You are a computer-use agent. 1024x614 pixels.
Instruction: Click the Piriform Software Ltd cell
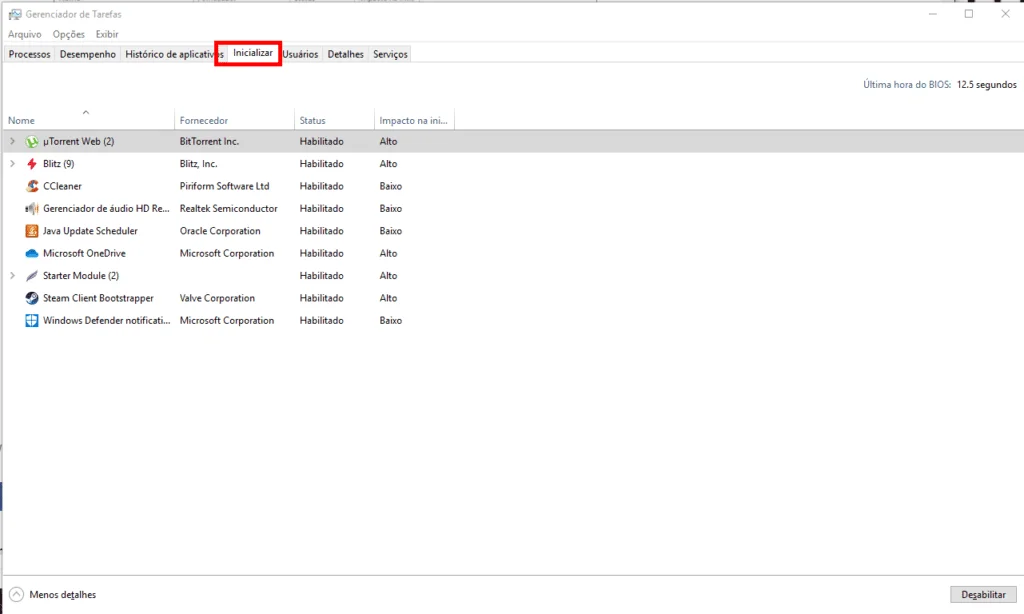pyautogui.click(x=225, y=186)
